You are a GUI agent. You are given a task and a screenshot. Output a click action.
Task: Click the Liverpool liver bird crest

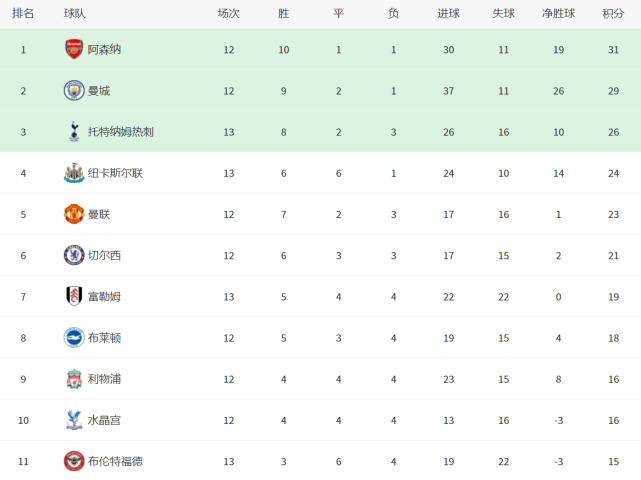[x=74, y=379]
